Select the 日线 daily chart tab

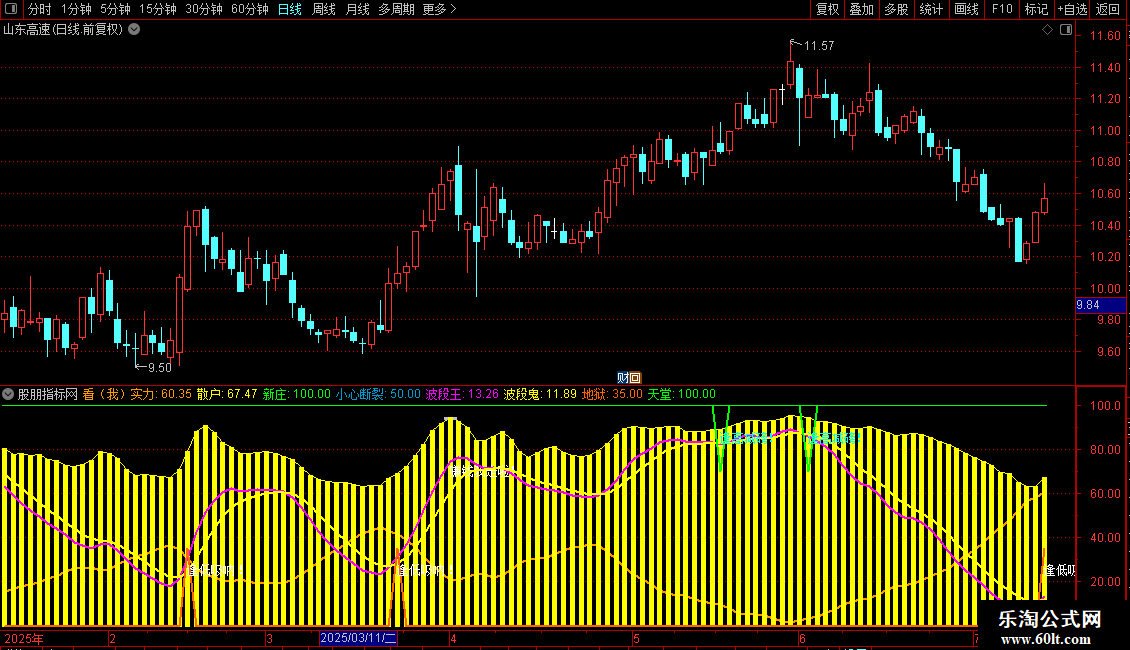pos(290,9)
